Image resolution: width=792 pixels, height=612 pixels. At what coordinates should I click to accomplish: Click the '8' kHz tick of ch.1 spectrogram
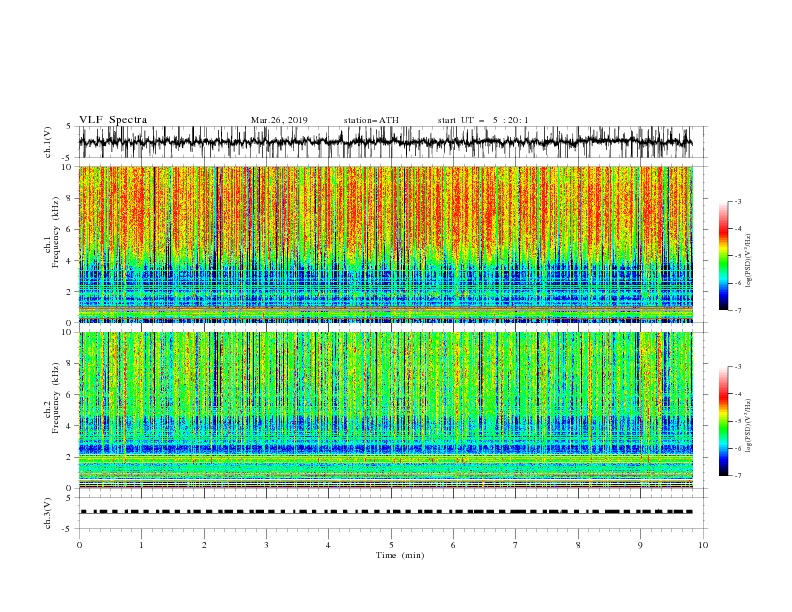69,198
